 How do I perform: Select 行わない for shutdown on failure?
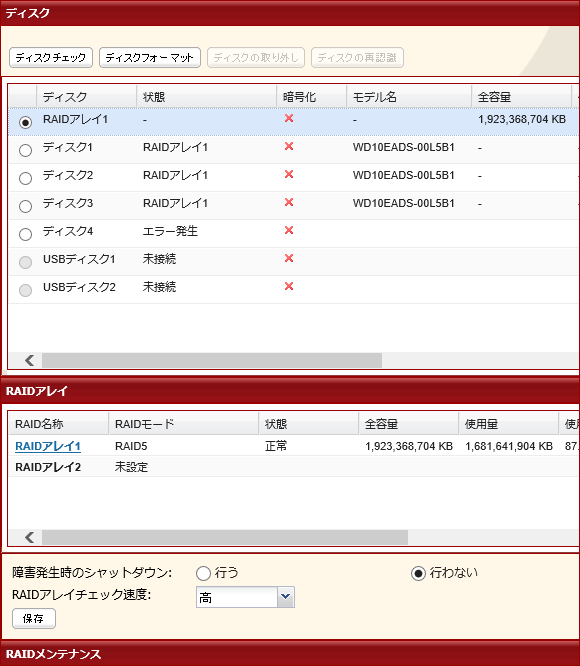click(418, 573)
